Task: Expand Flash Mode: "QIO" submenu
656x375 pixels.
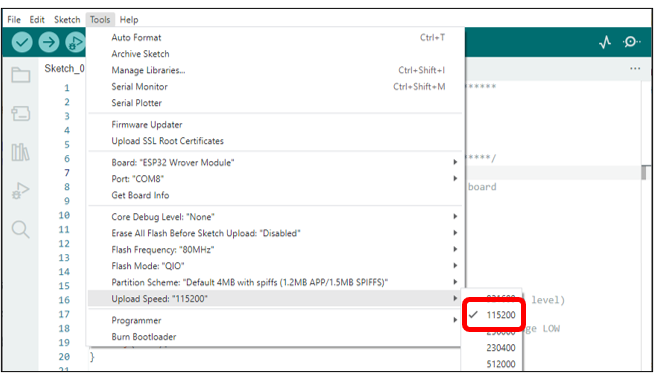Action: click(275, 266)
